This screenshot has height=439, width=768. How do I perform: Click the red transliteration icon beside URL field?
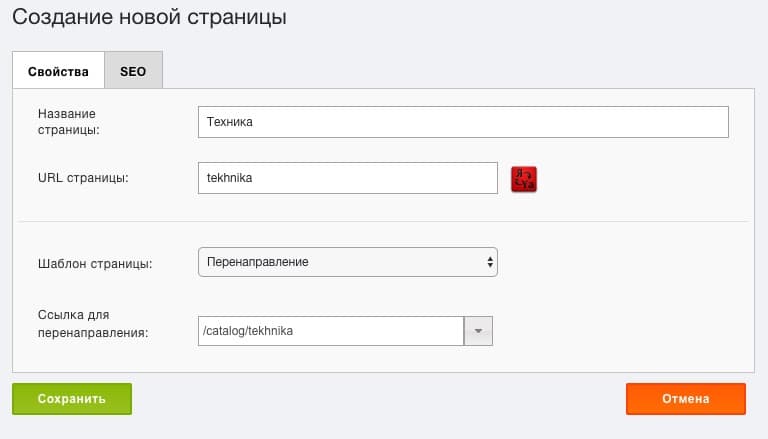(524, 179)
